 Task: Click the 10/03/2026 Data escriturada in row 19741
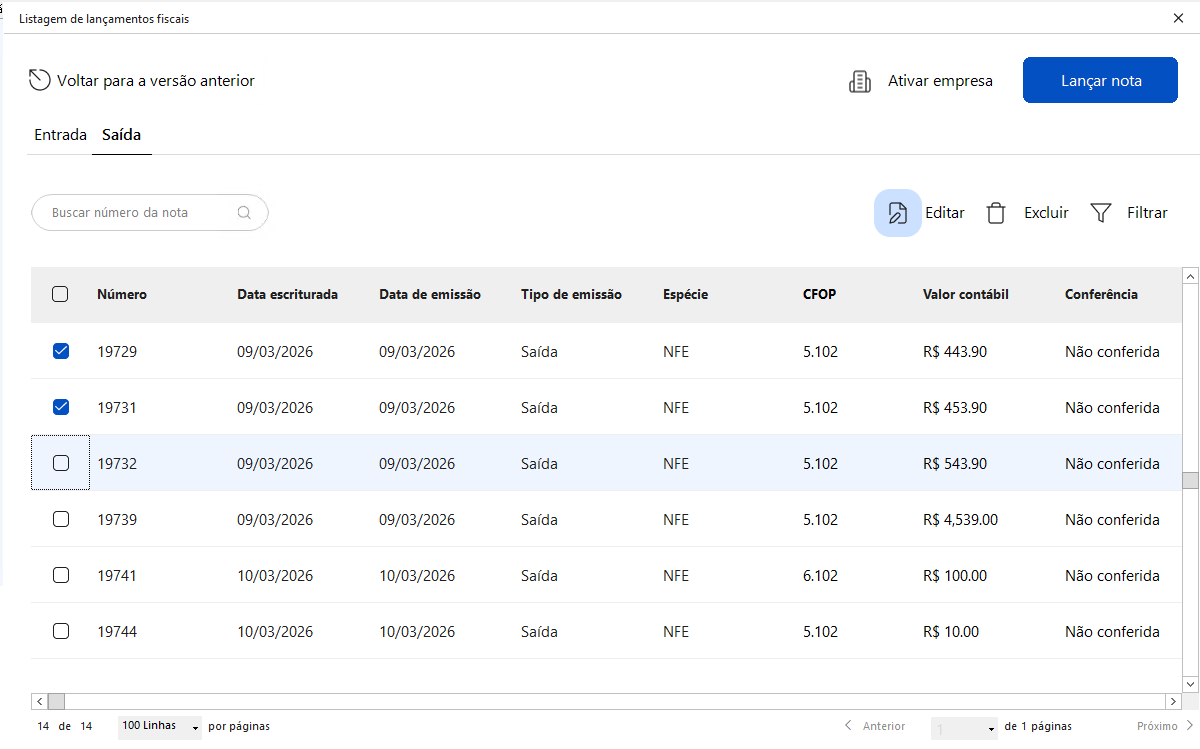click(x=275, y=575)
